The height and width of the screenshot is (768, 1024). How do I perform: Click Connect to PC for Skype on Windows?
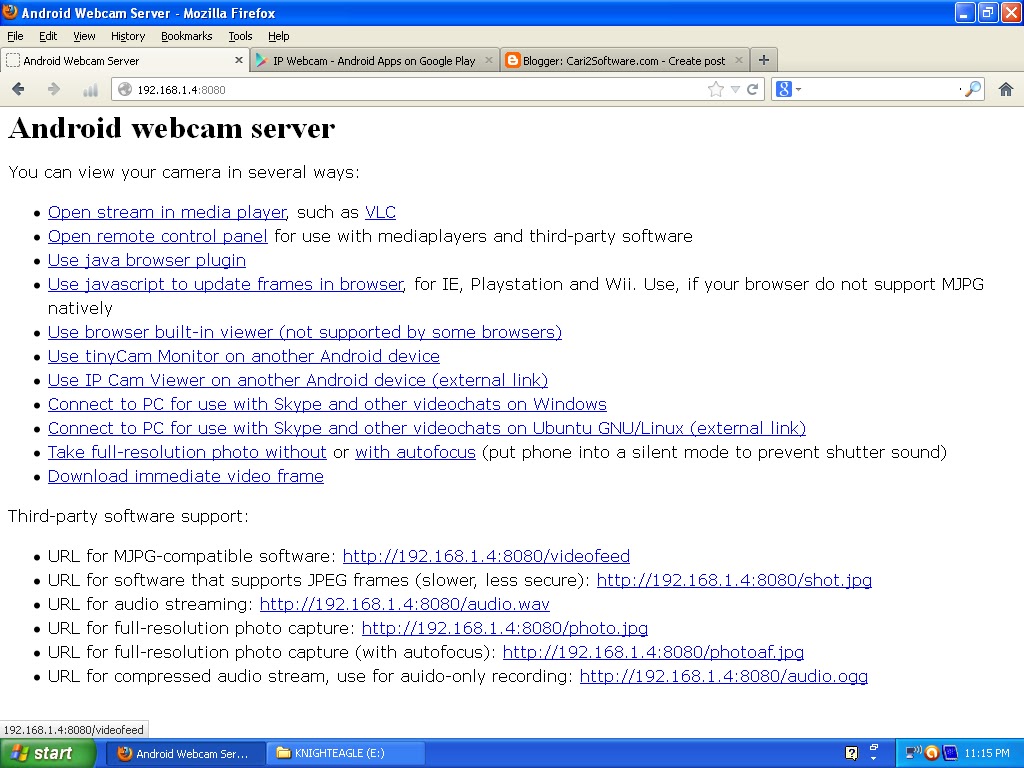pos(327,404)
